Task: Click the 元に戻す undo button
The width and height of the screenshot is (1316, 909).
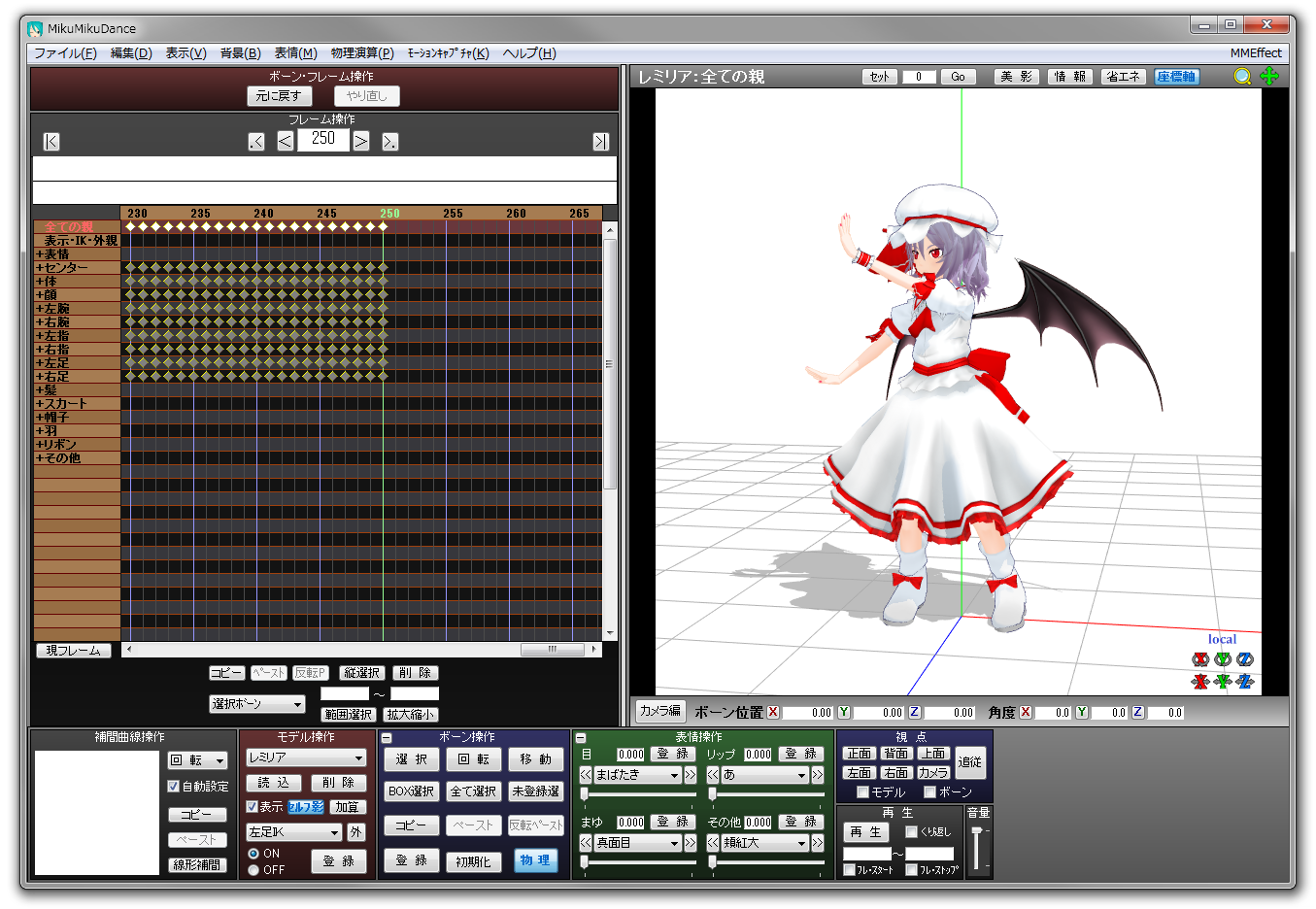Action: pos(279,96)
